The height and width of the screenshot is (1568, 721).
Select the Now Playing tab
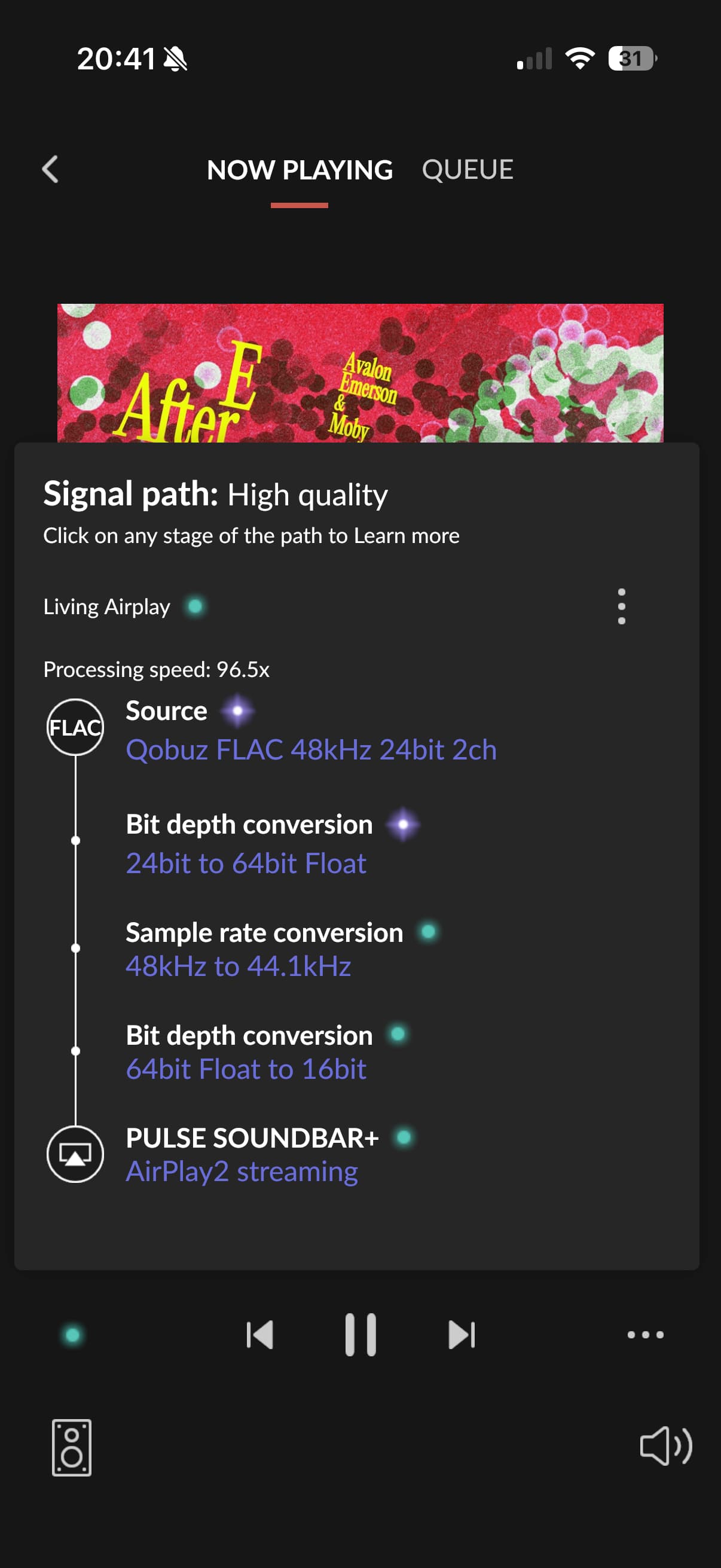(x=300, y=170)
